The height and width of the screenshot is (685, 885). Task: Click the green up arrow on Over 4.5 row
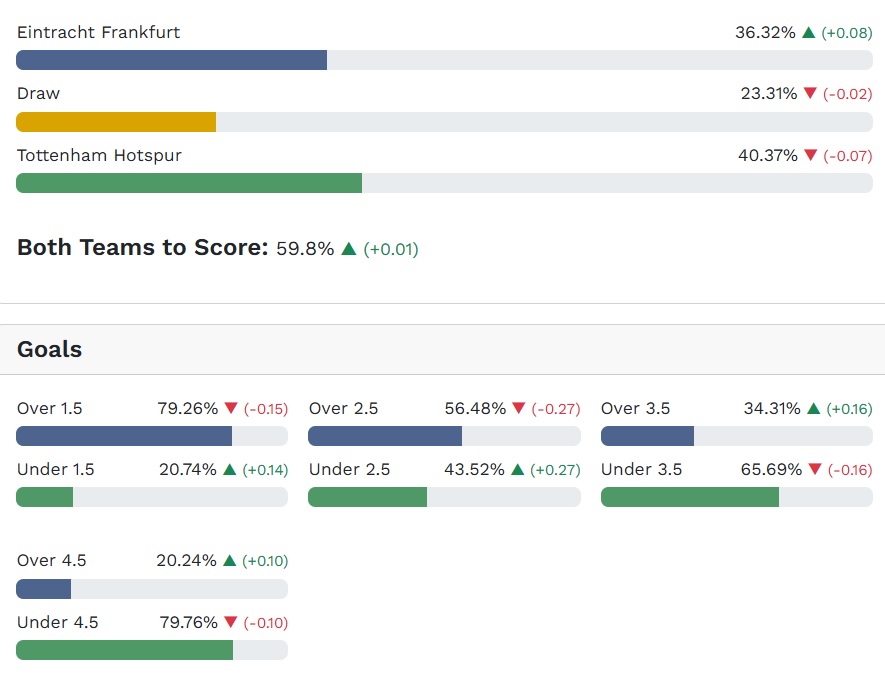pos(230,561)
